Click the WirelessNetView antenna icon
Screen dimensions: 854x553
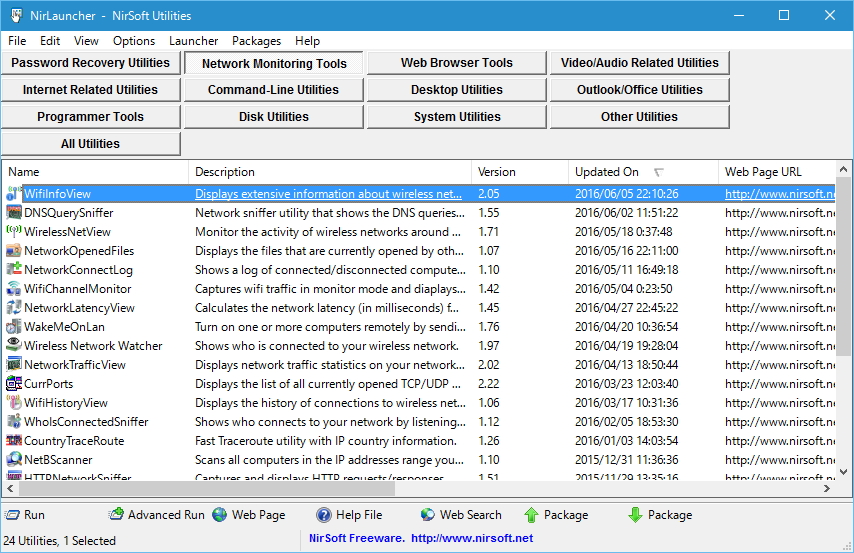click(x=14, y=232)
